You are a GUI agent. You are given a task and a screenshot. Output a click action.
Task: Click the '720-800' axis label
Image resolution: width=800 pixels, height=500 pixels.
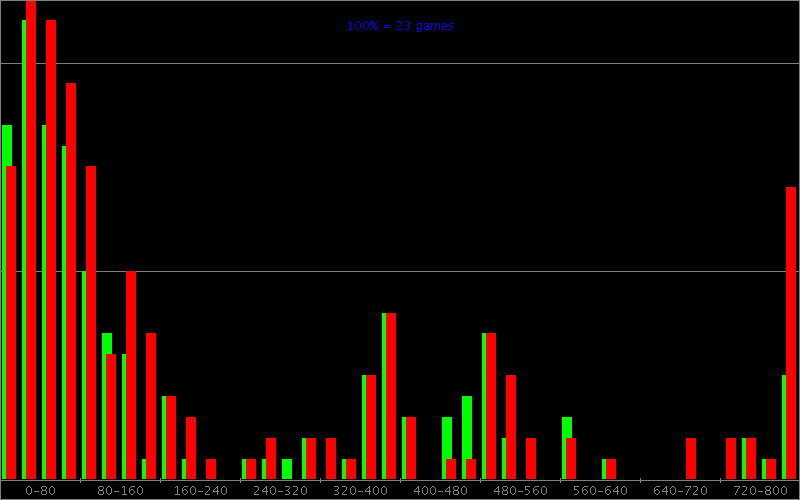pyautogui.click(x=760, y=491)
